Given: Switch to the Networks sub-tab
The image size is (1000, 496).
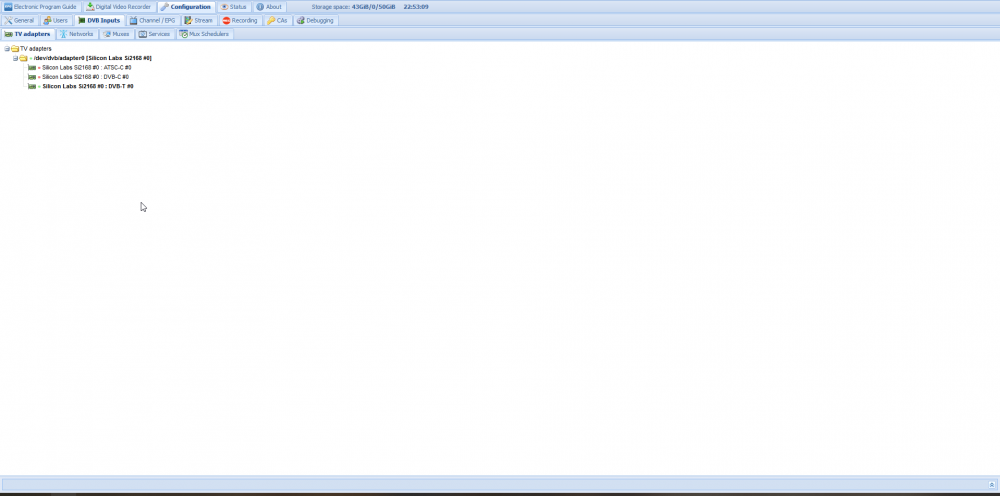Looking at the screenshot, I should coord(77,34).
